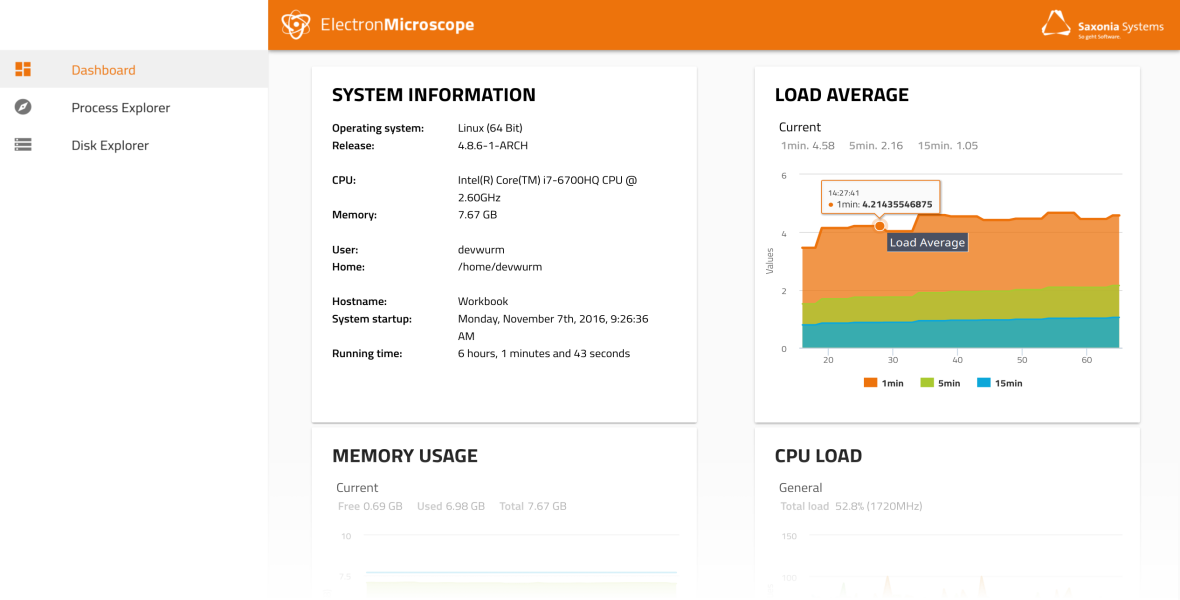
Task: Click the blue 15min legend color swatch
Action: [x=983, y=383]
